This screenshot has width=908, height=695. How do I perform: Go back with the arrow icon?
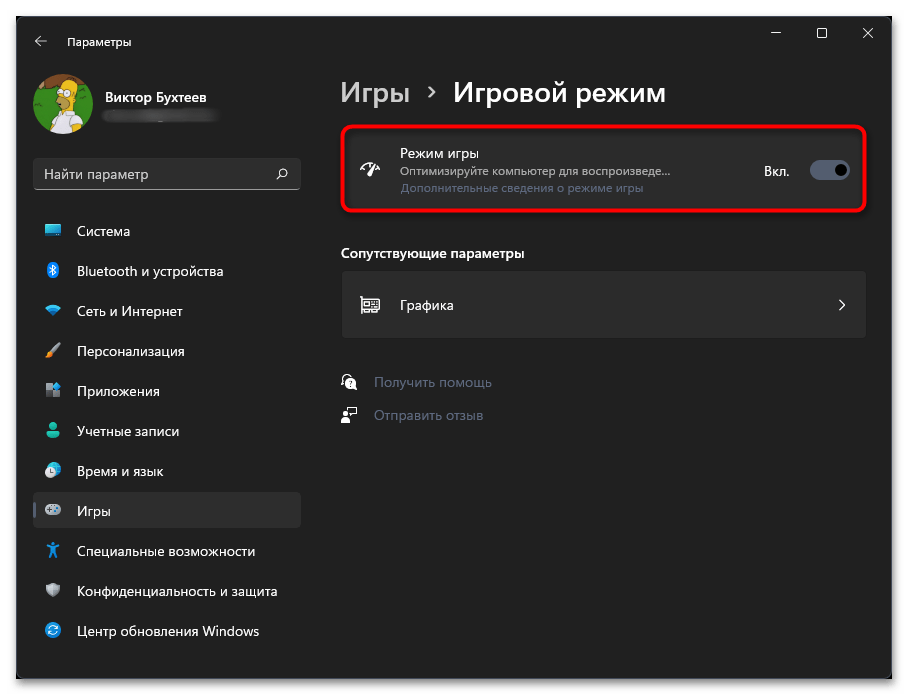(x=41, y=42)
